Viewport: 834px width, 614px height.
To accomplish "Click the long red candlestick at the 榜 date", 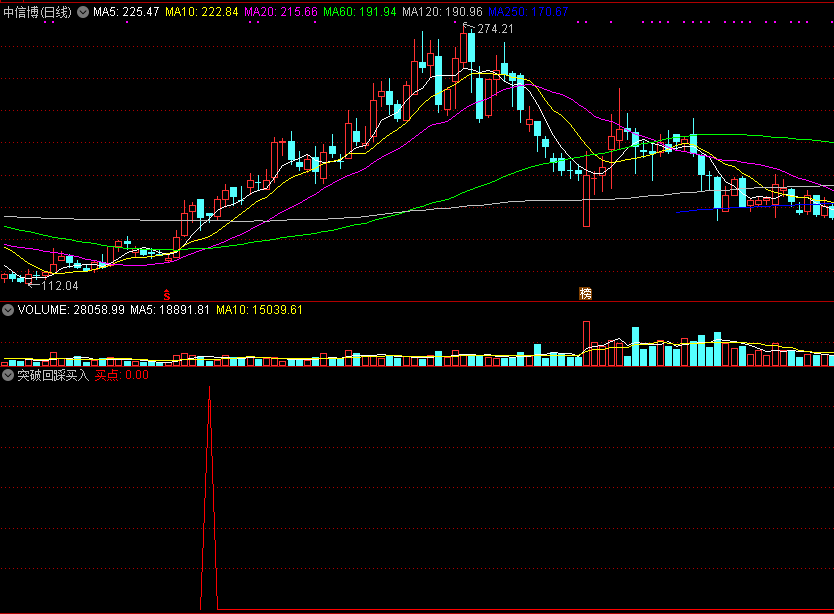I will pos(587,201).
